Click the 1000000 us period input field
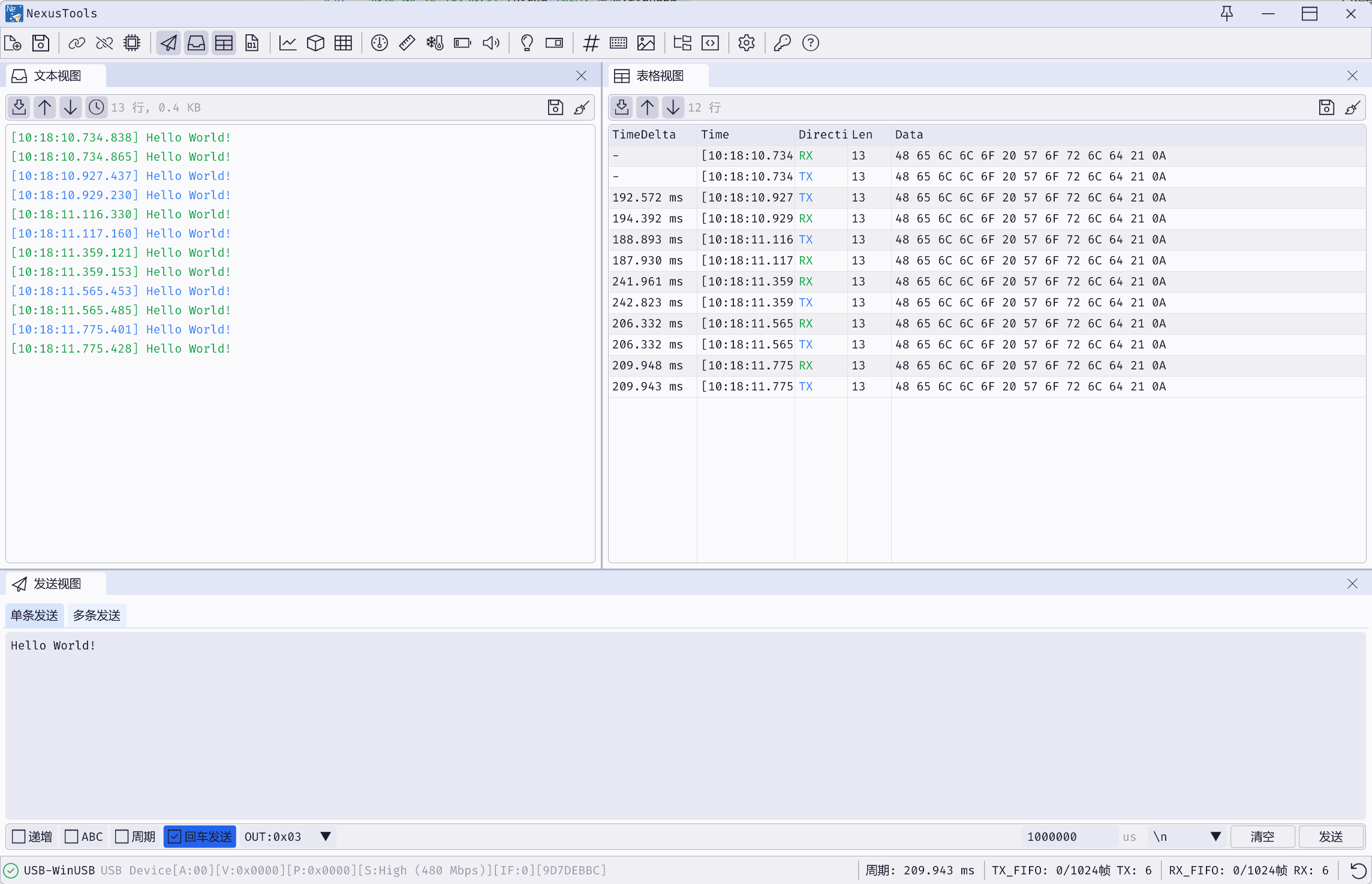 (x=1069, y=837)
